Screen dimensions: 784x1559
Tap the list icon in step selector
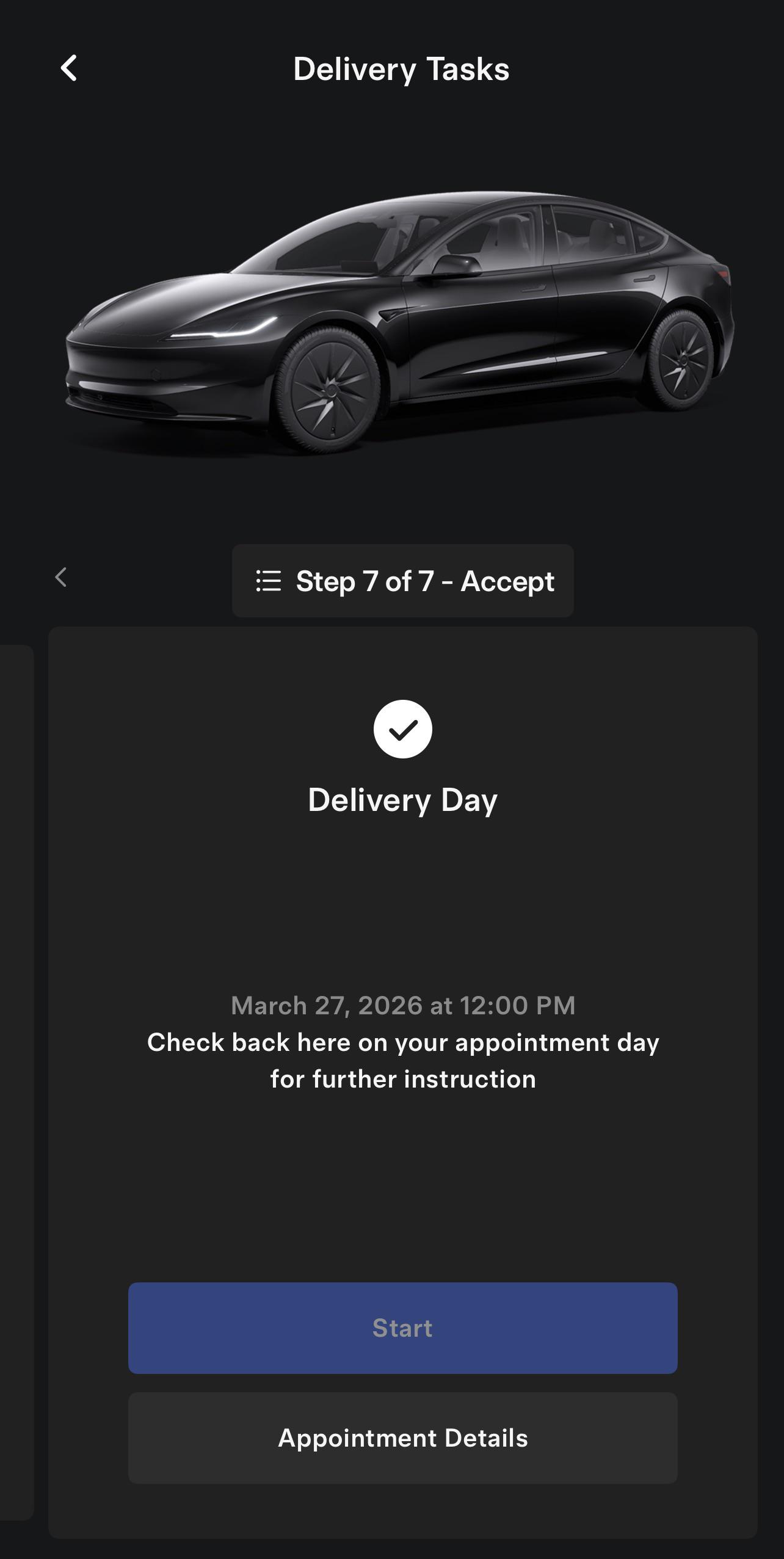tap(269, 581)
